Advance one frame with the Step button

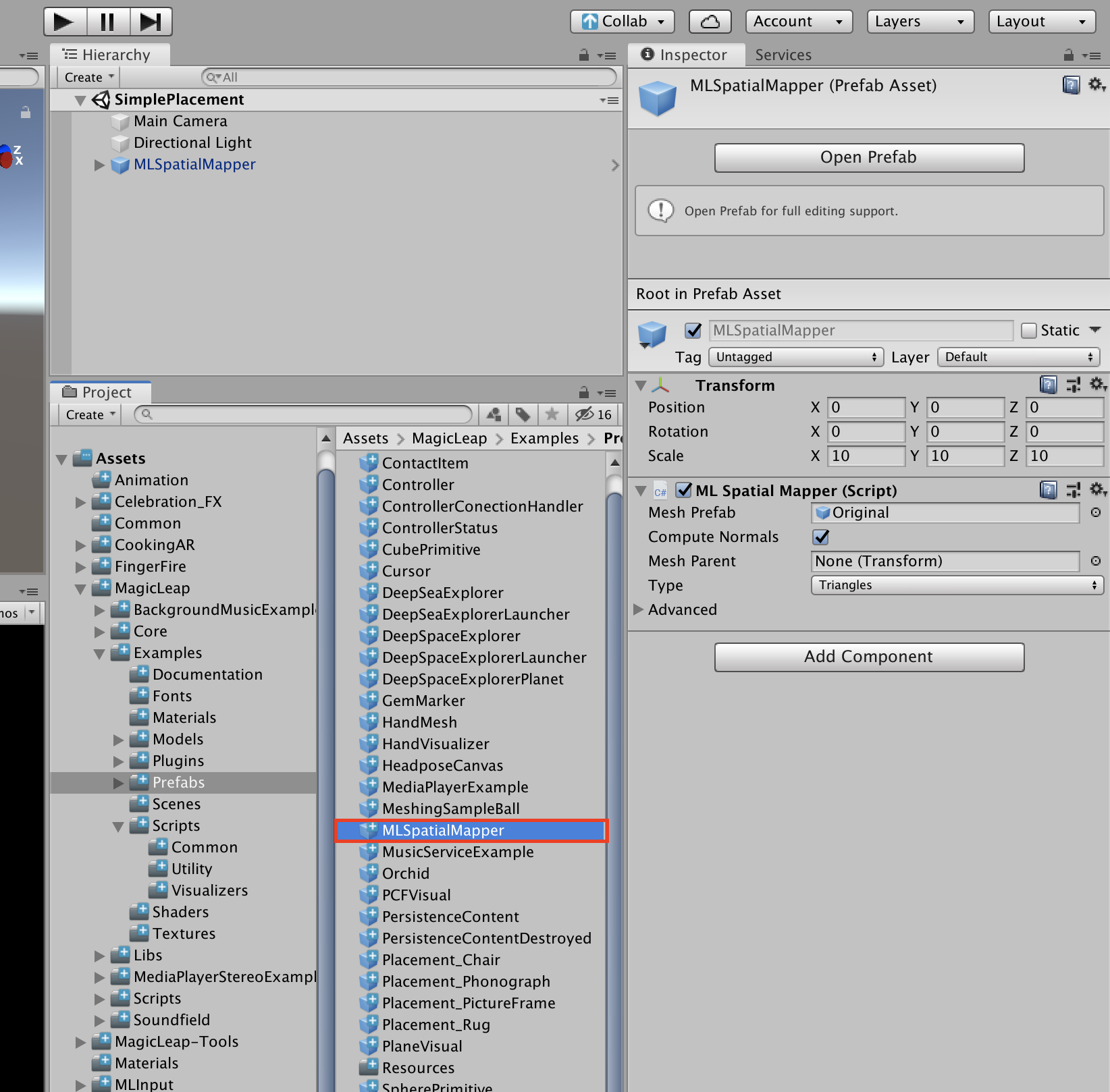pyautogui.click(x=151, y=22)
